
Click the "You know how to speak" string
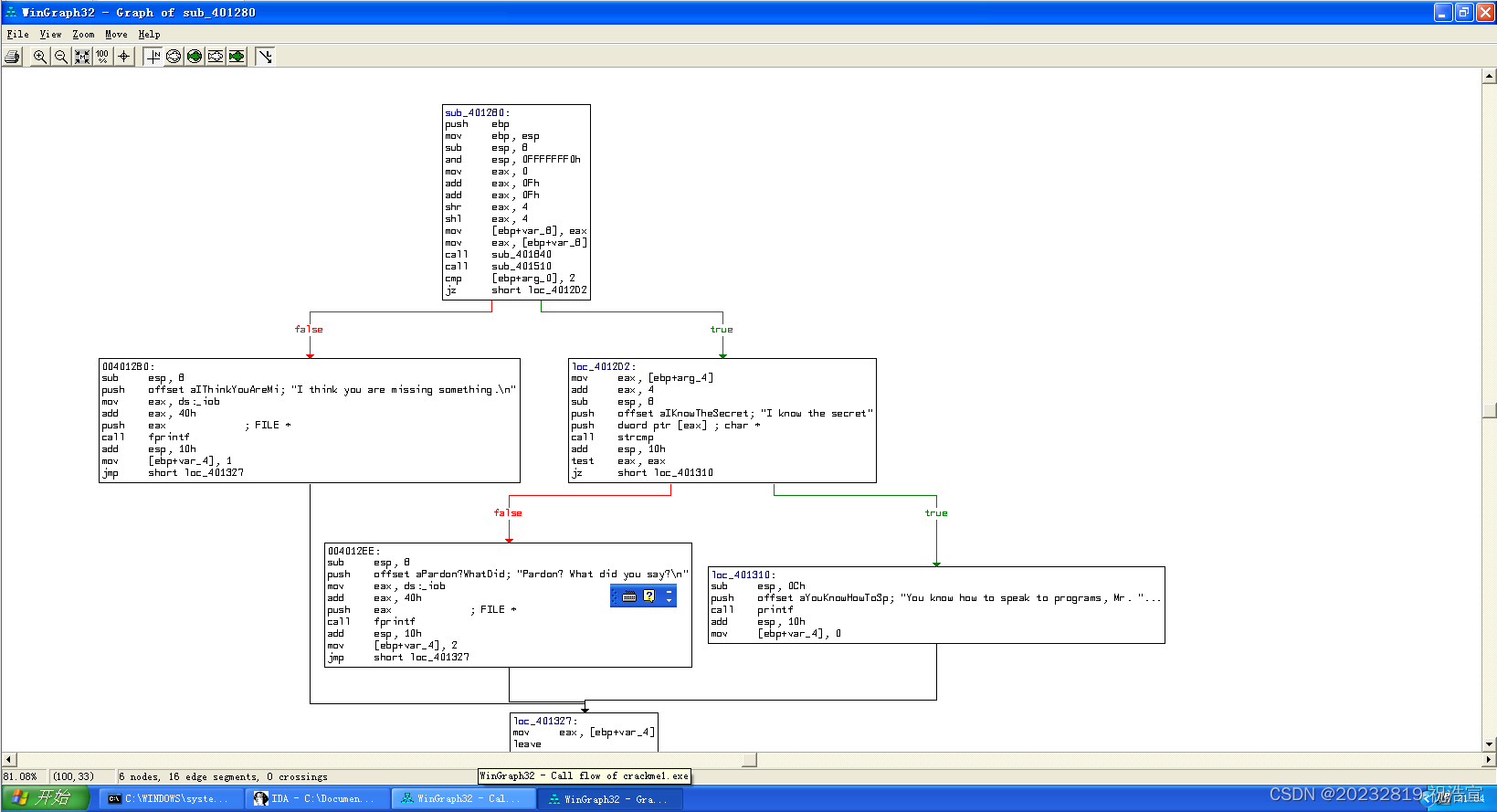1030,598
